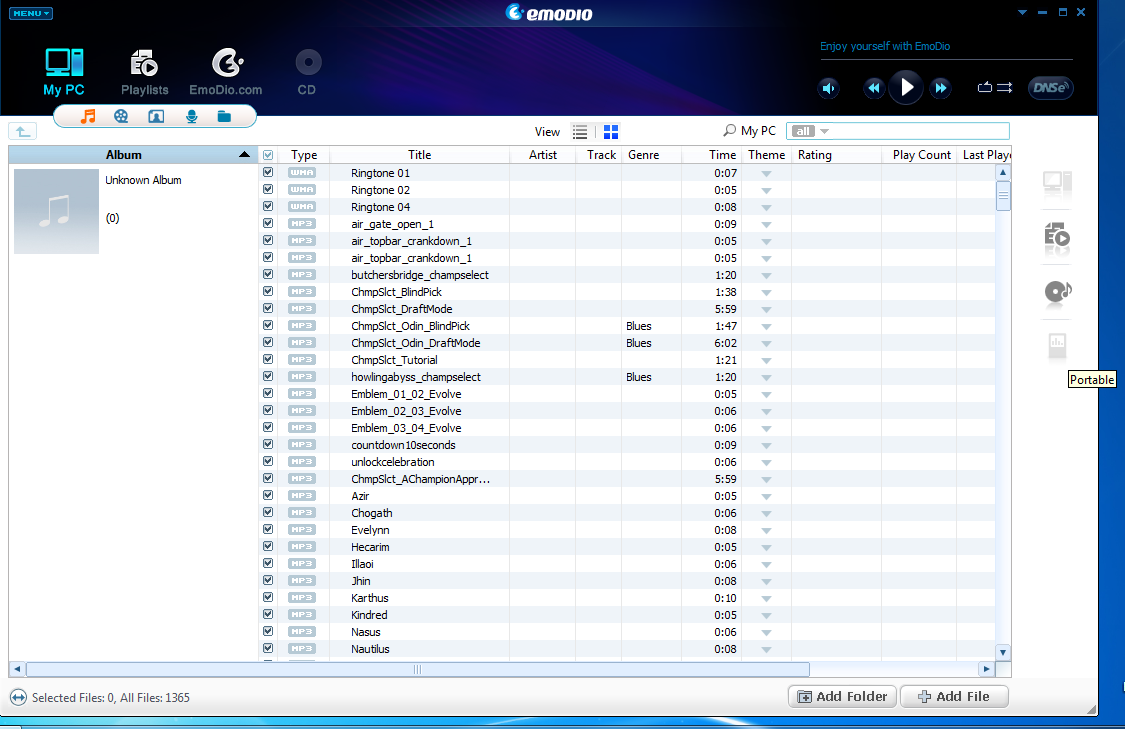Mute the volume speaker icon
The width and height of the screenshot is (1125, 729).
tap(829, 88)
